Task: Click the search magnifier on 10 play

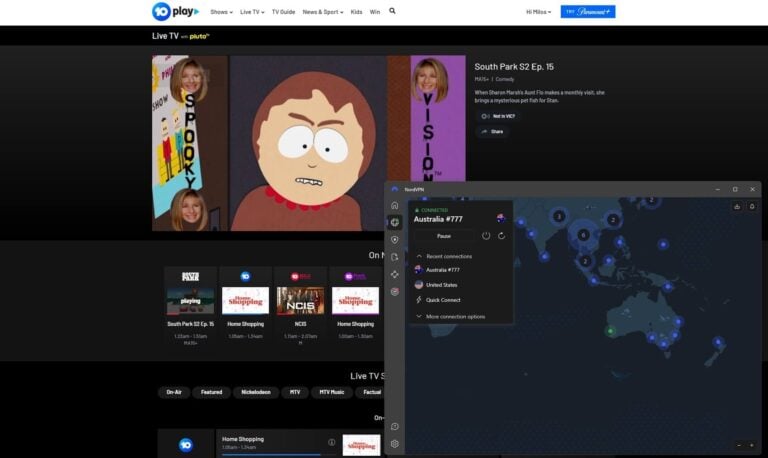Action: [392, 11]
